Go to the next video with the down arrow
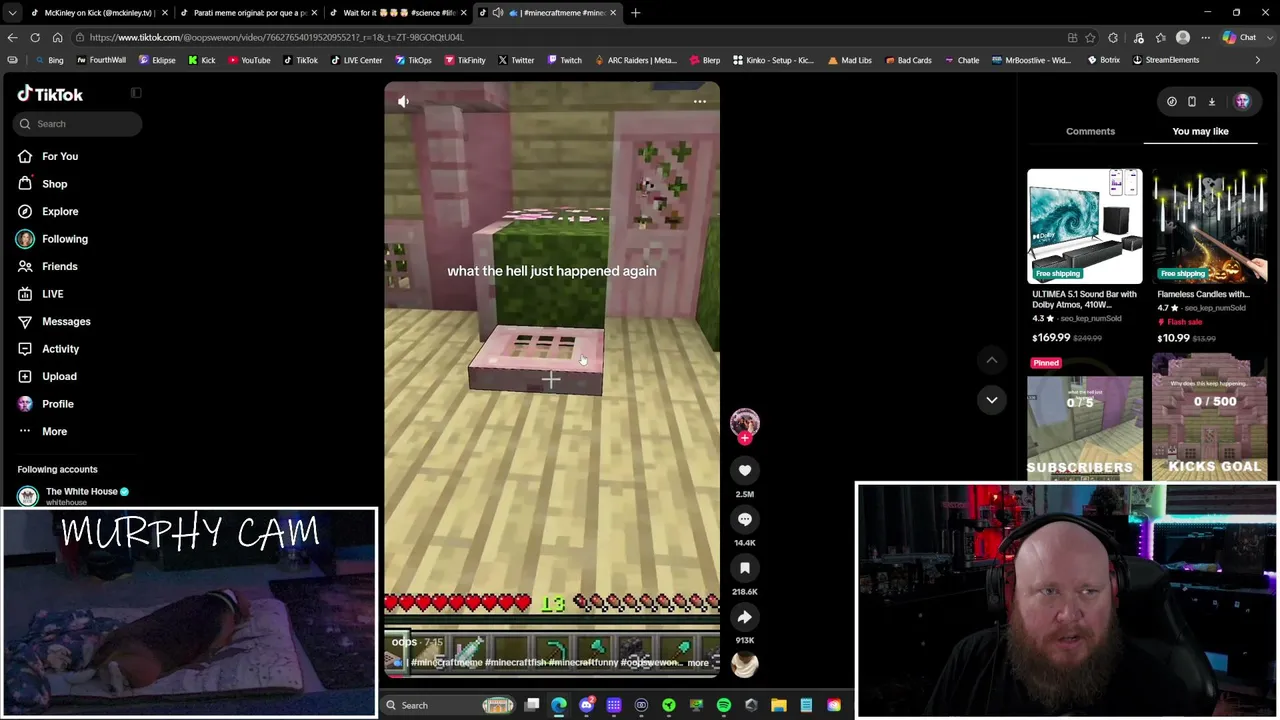Image resolution: width=1280 pixels, height=720 pixels. pyautogui.click(x=992, y=400)
